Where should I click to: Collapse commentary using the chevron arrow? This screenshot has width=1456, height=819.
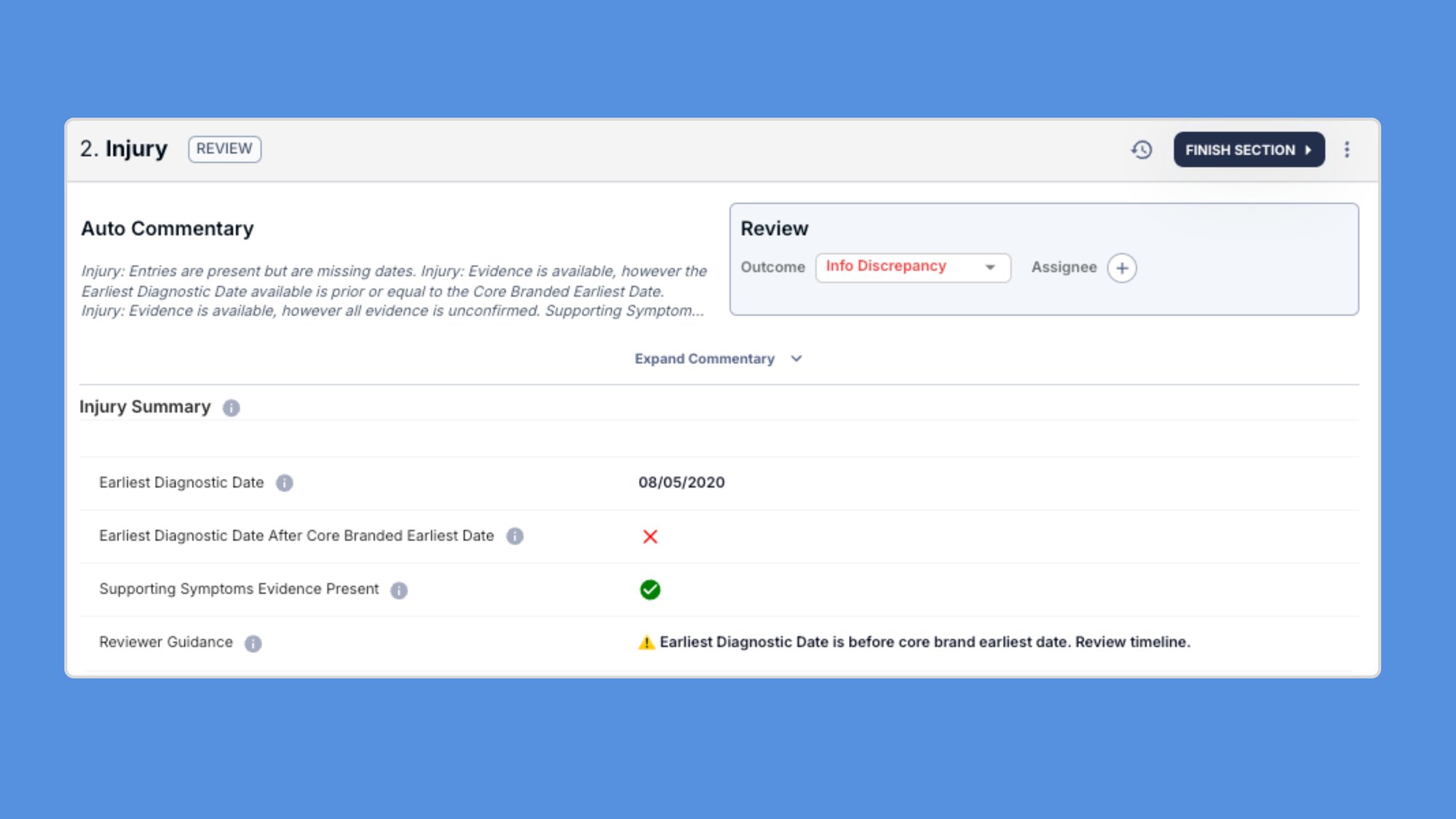click(x=796, y=359)
